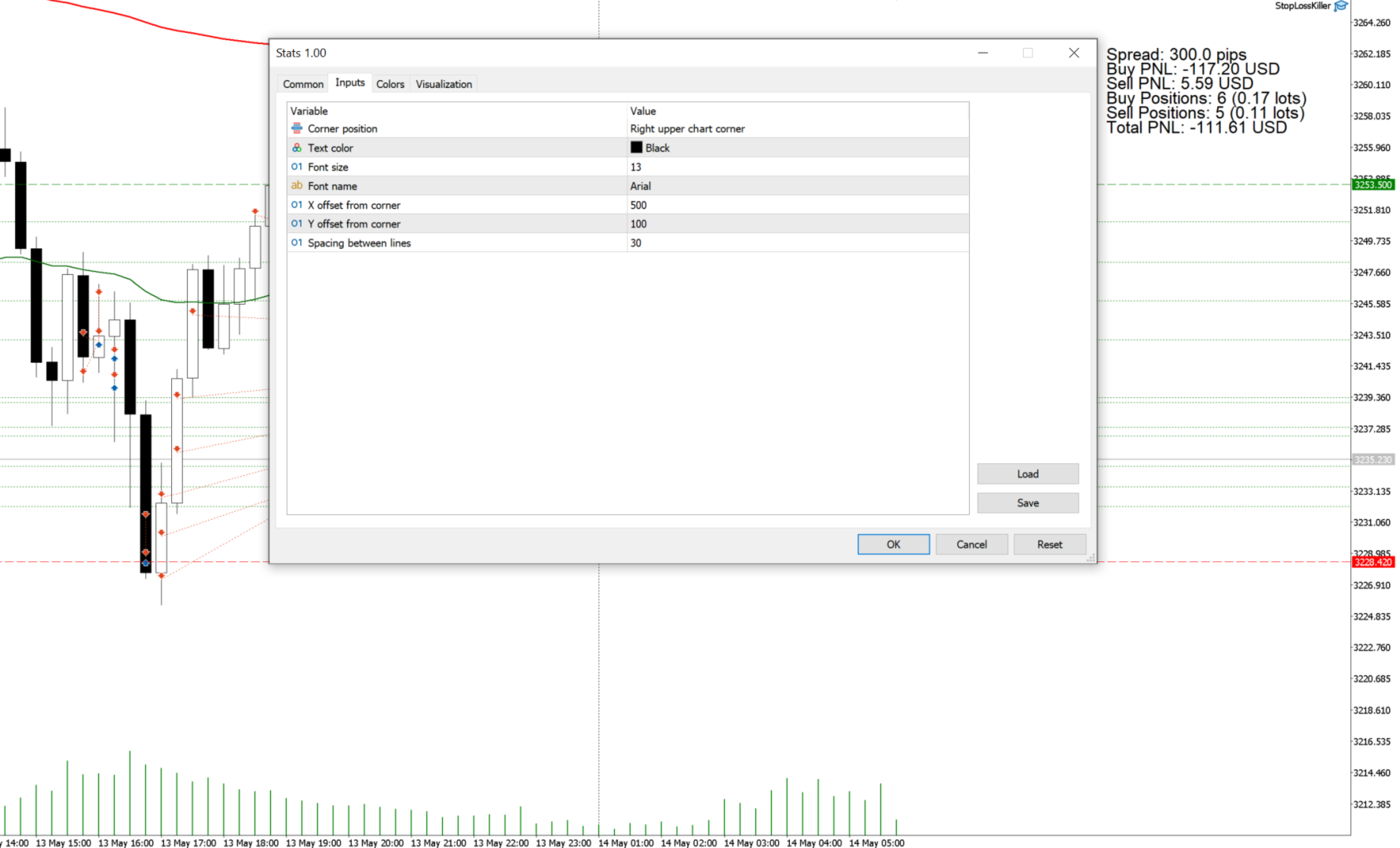The image size is (1400, 848).
Task: Click the 3264.260 price scale label
Action: click(x=1372, y=23)
